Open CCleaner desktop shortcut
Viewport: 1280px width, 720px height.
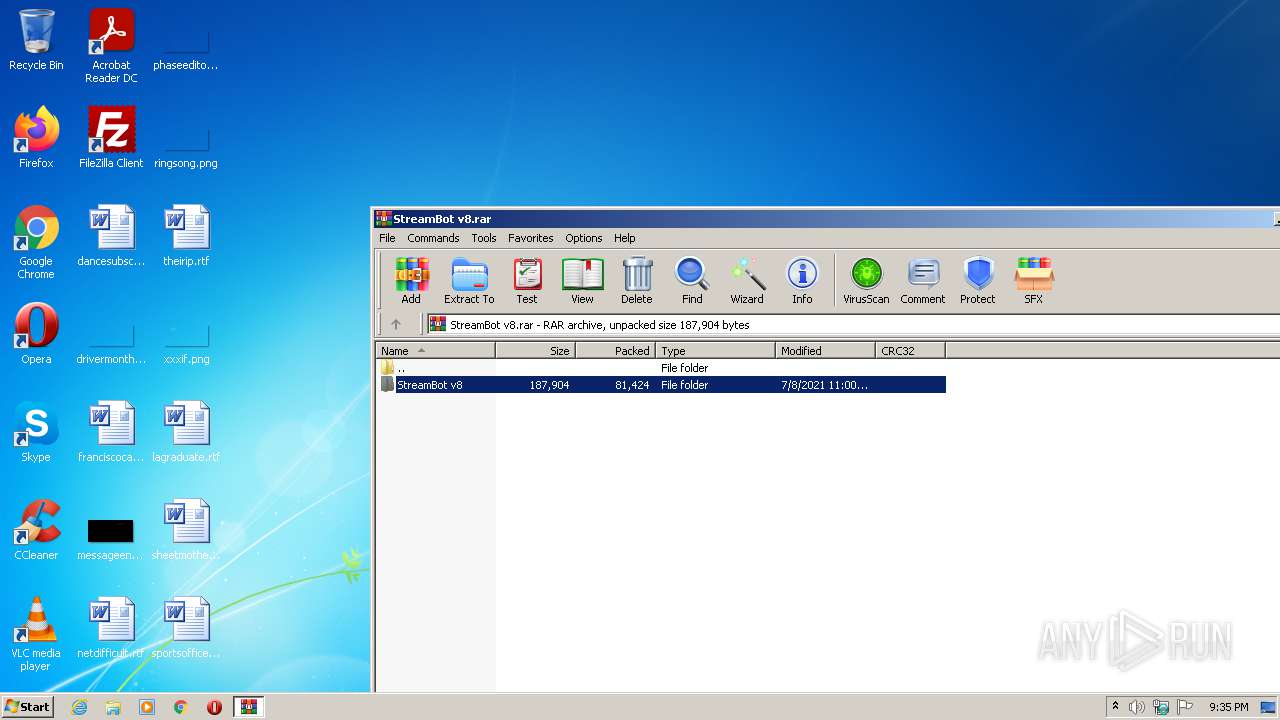click(36, 530)
